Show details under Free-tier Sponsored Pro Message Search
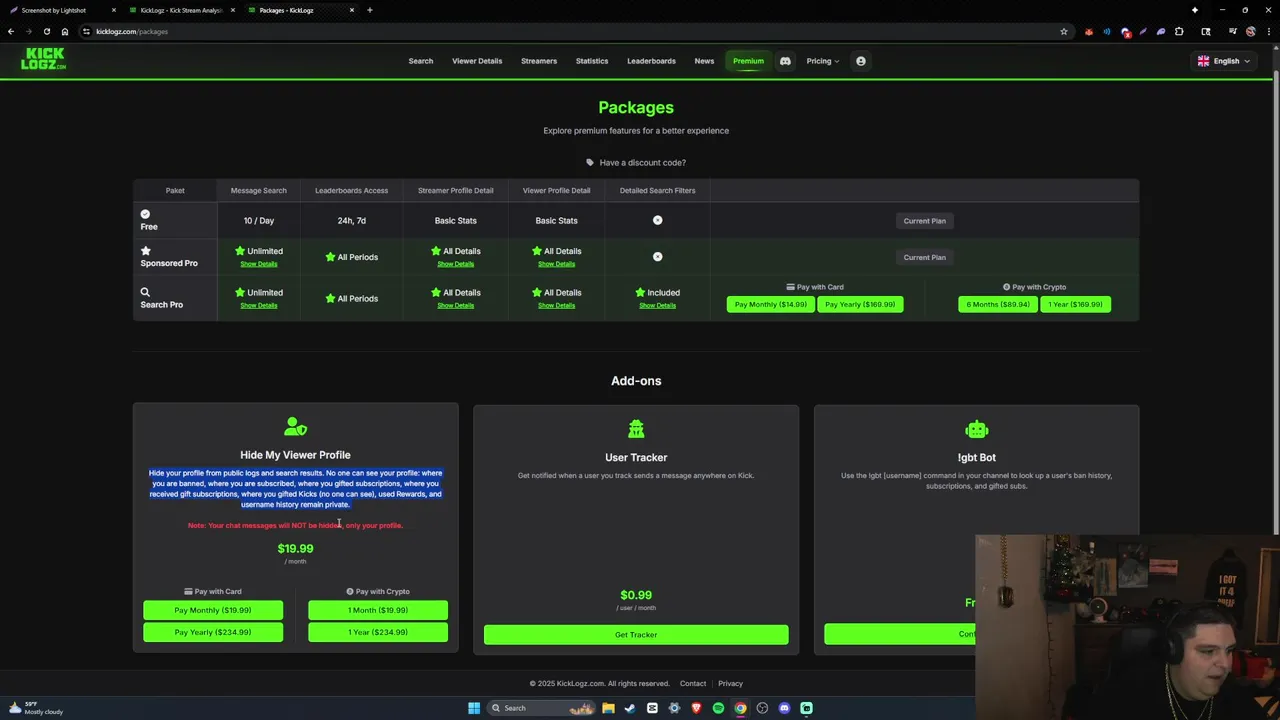1280x720 pixels. click(259, 264)
